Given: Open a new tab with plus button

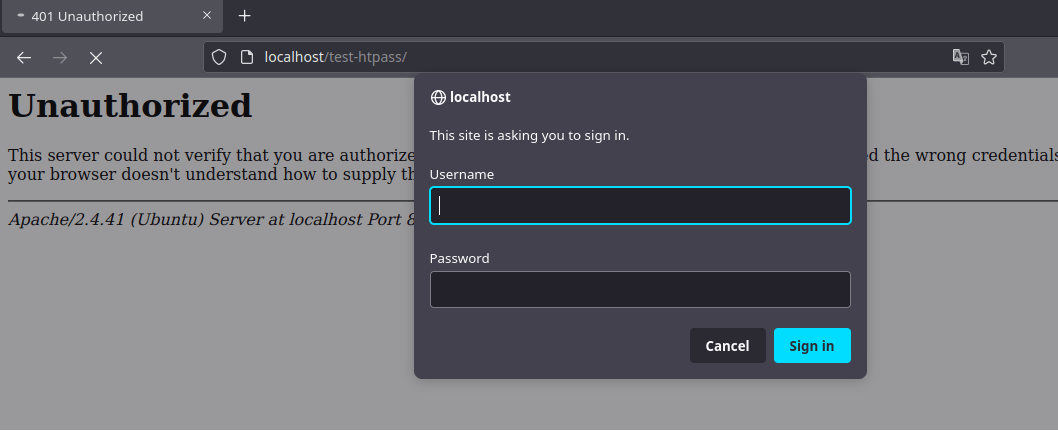Looking at the screenshot, I should click(244, 16).
